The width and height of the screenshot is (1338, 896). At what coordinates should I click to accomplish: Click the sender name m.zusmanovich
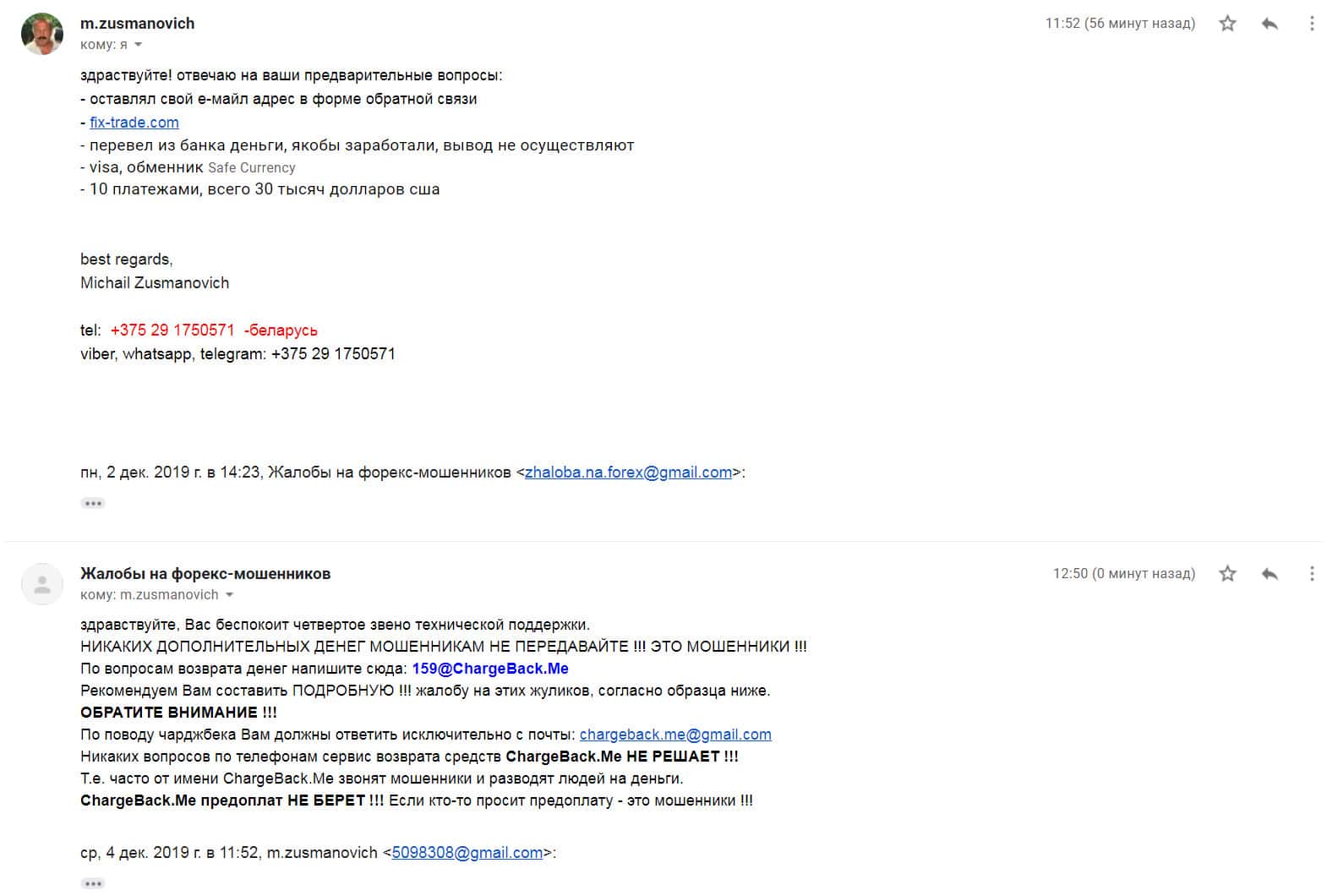138,24
